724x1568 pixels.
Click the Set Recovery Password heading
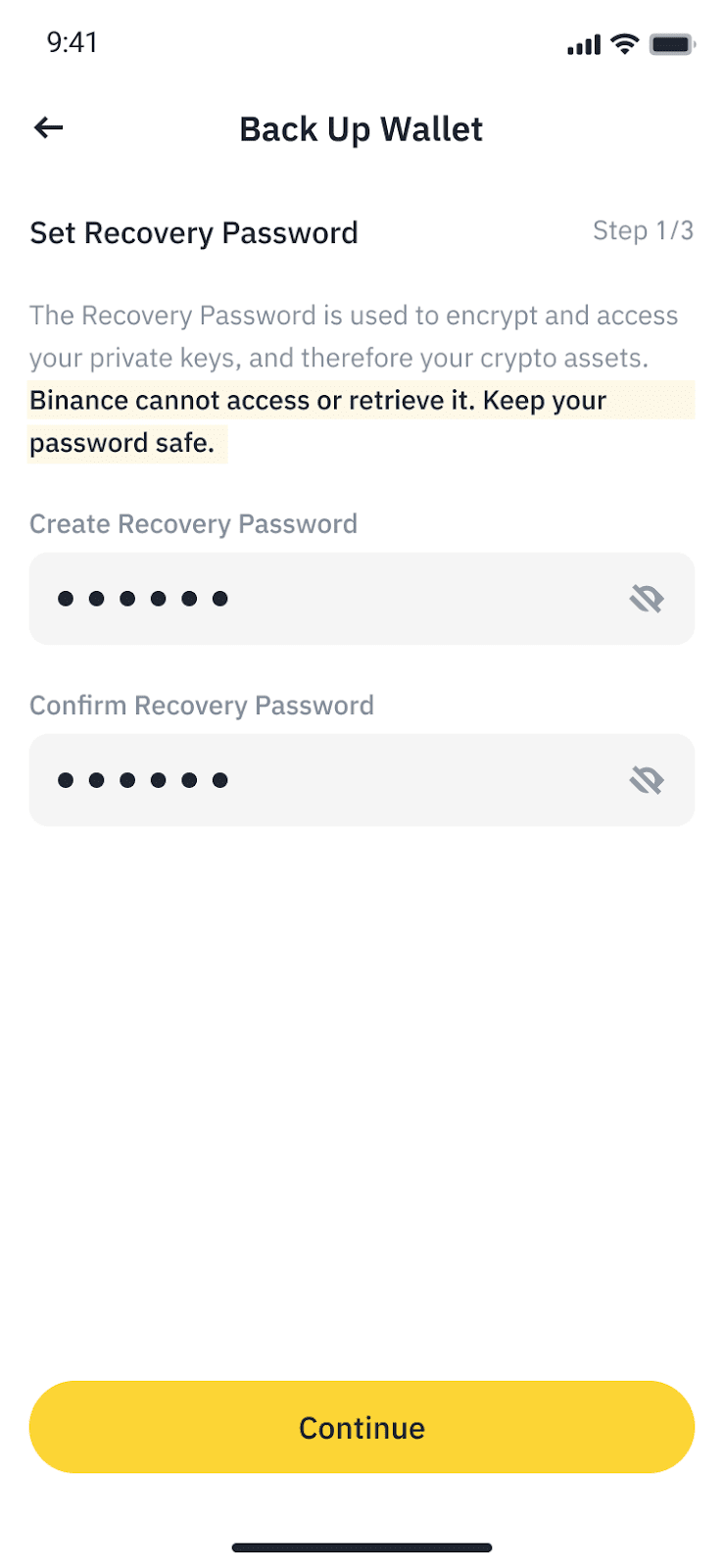coord(194,233)
